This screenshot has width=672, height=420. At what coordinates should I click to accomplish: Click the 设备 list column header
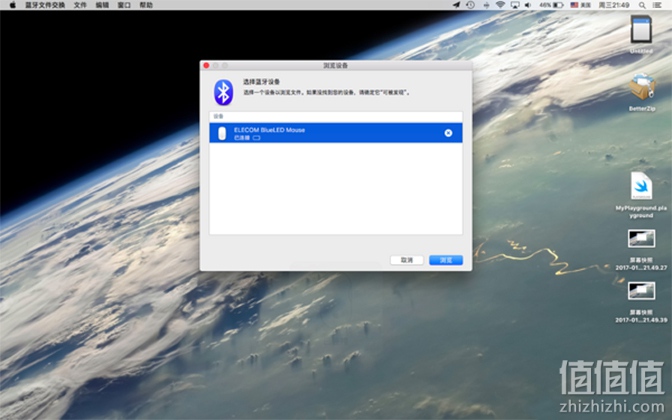pos(336,117)
